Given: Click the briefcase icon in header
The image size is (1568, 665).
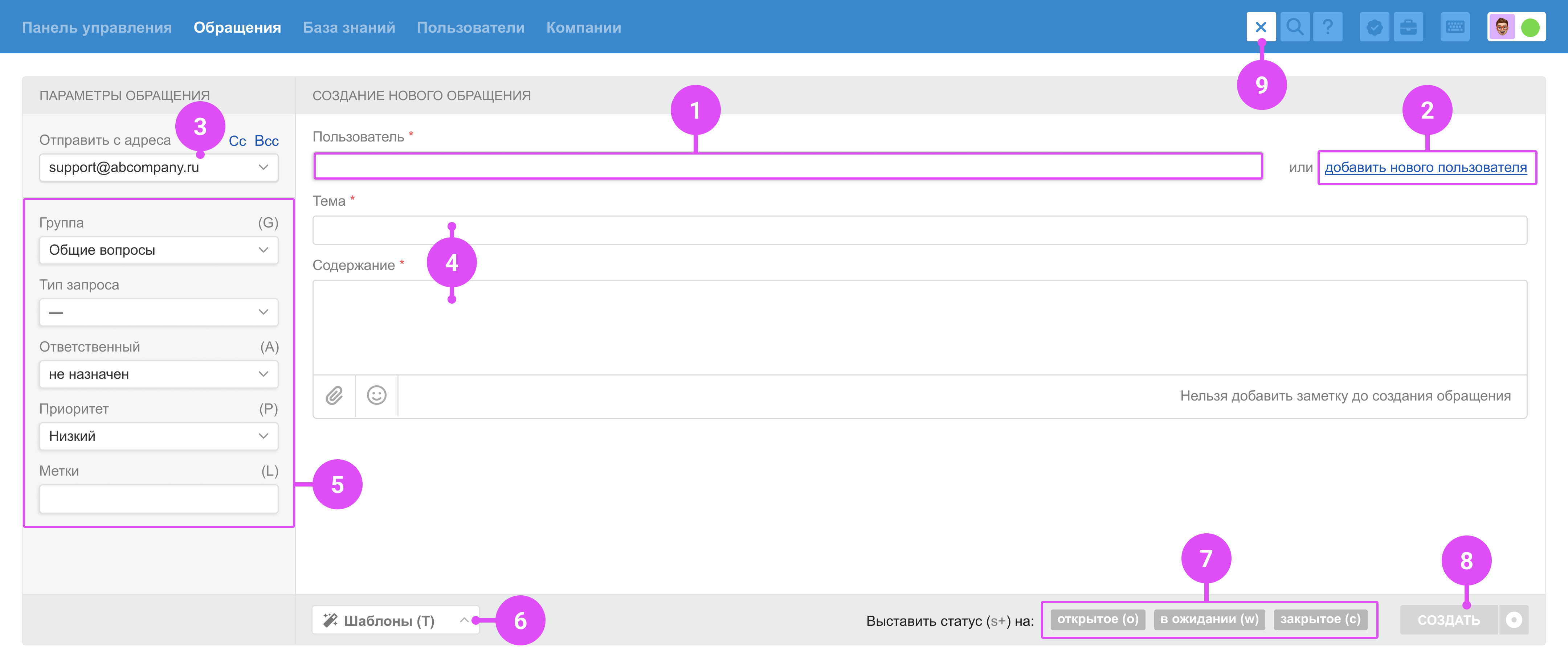Looking at the screenshot, I should click(1408, 27).
